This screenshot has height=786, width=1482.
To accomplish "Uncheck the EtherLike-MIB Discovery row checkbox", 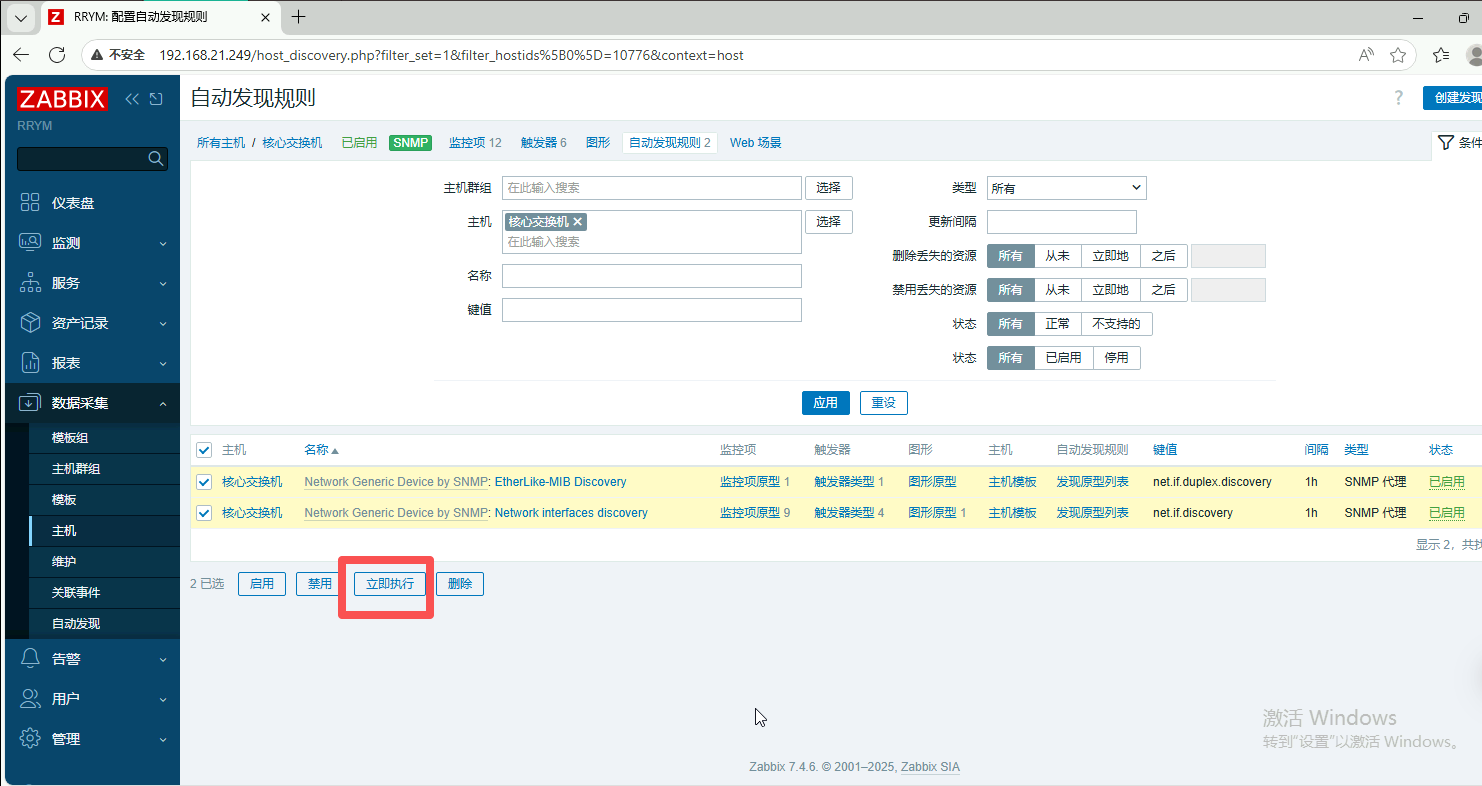I will (x=204, y=482).
